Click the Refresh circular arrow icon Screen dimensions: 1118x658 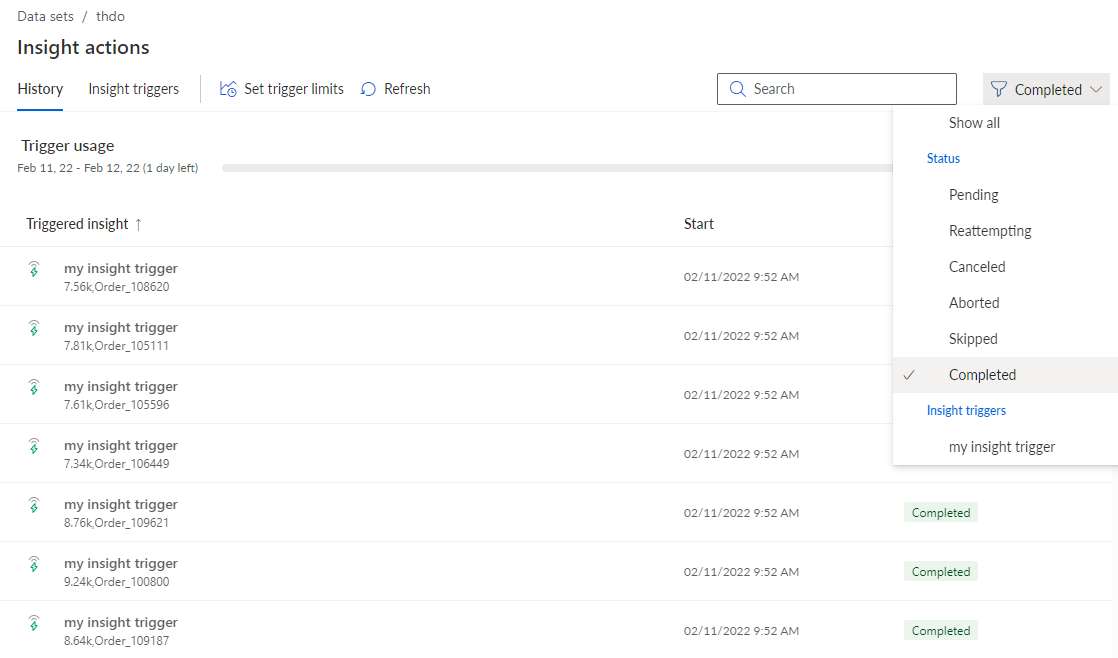coord(368,89)
